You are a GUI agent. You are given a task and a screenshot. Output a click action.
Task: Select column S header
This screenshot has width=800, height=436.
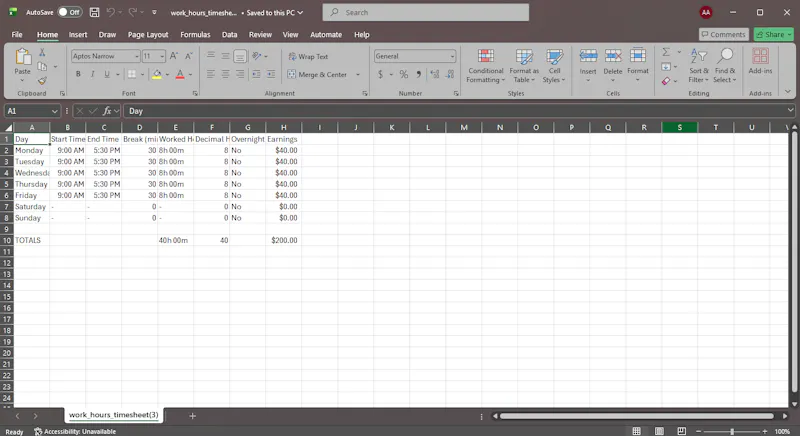[679, 127]
